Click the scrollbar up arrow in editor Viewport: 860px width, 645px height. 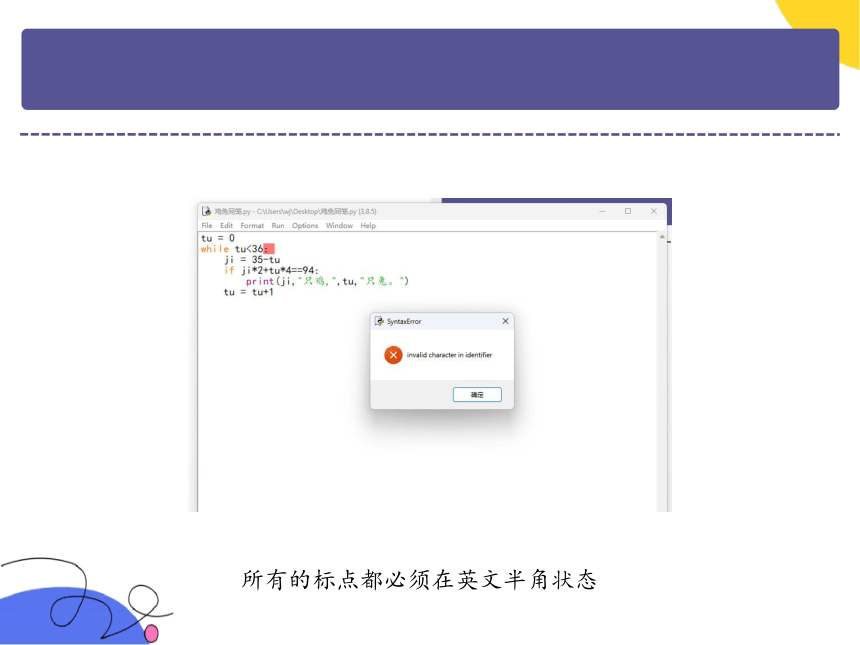point(662,237)
